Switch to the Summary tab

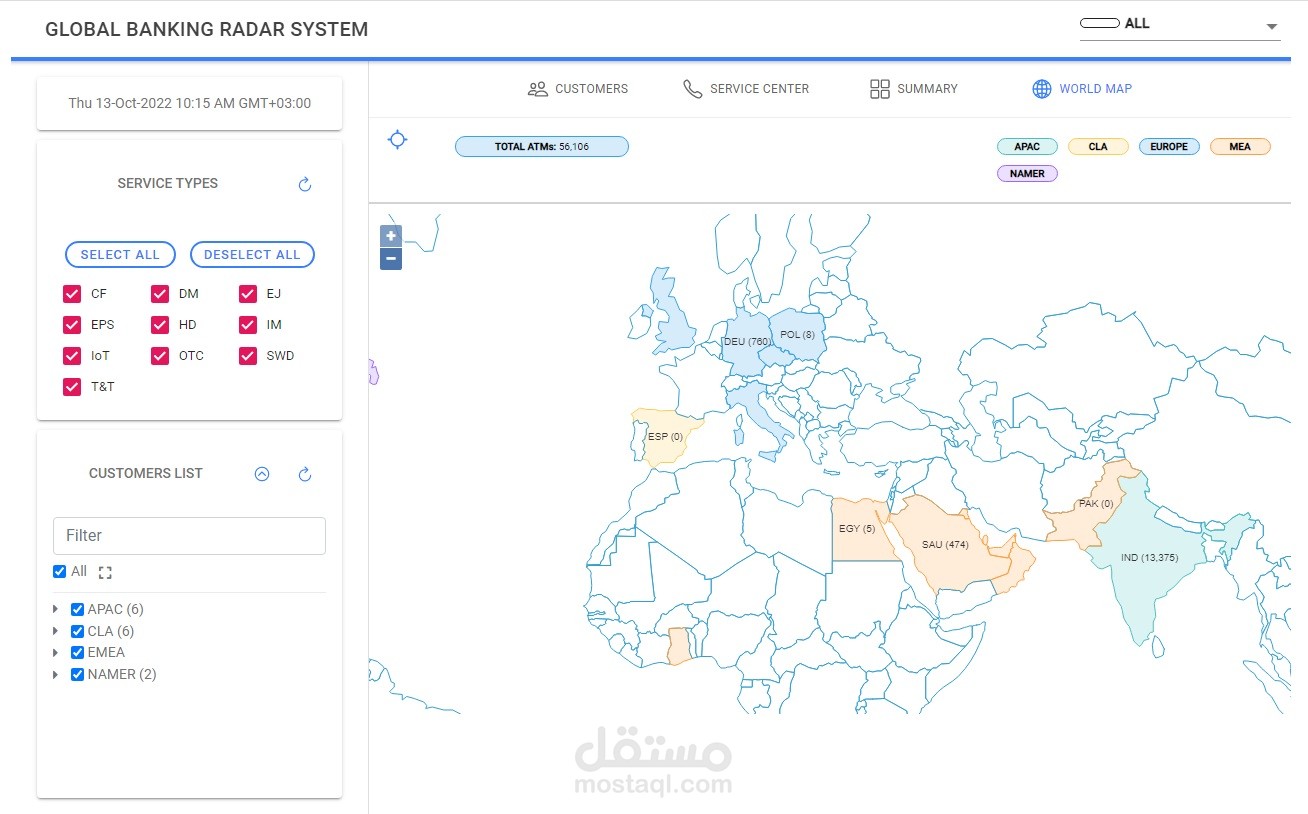tap(912, 88)
